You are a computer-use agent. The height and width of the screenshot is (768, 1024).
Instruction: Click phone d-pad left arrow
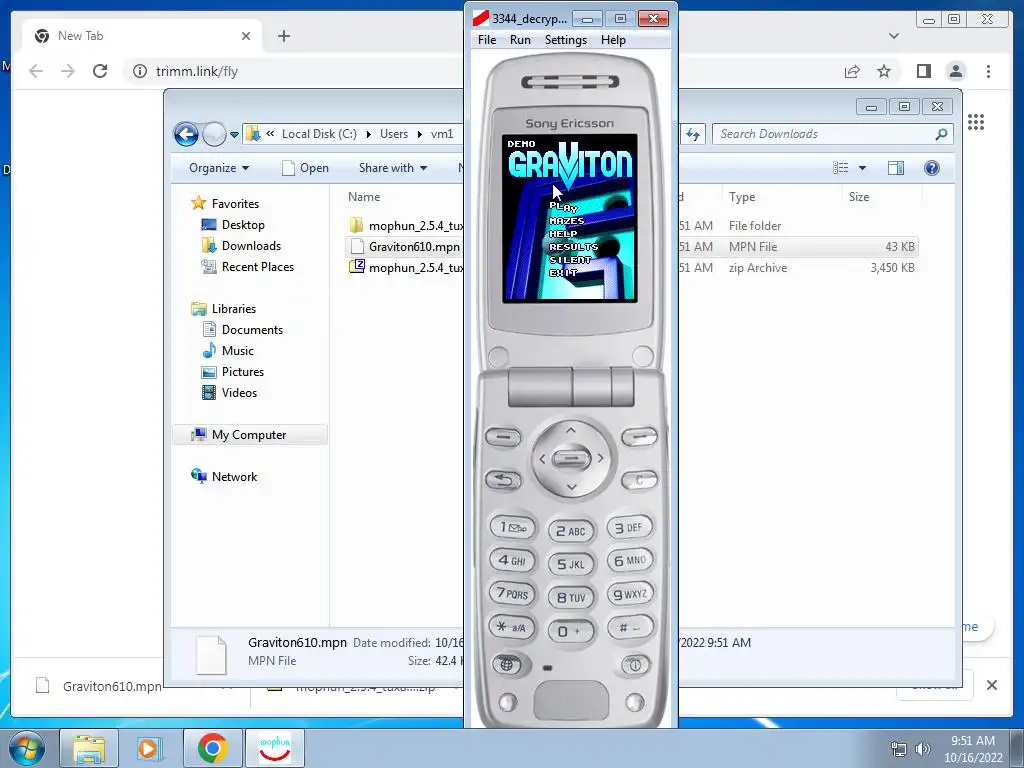pyautogui.click(x=542, y=459)
